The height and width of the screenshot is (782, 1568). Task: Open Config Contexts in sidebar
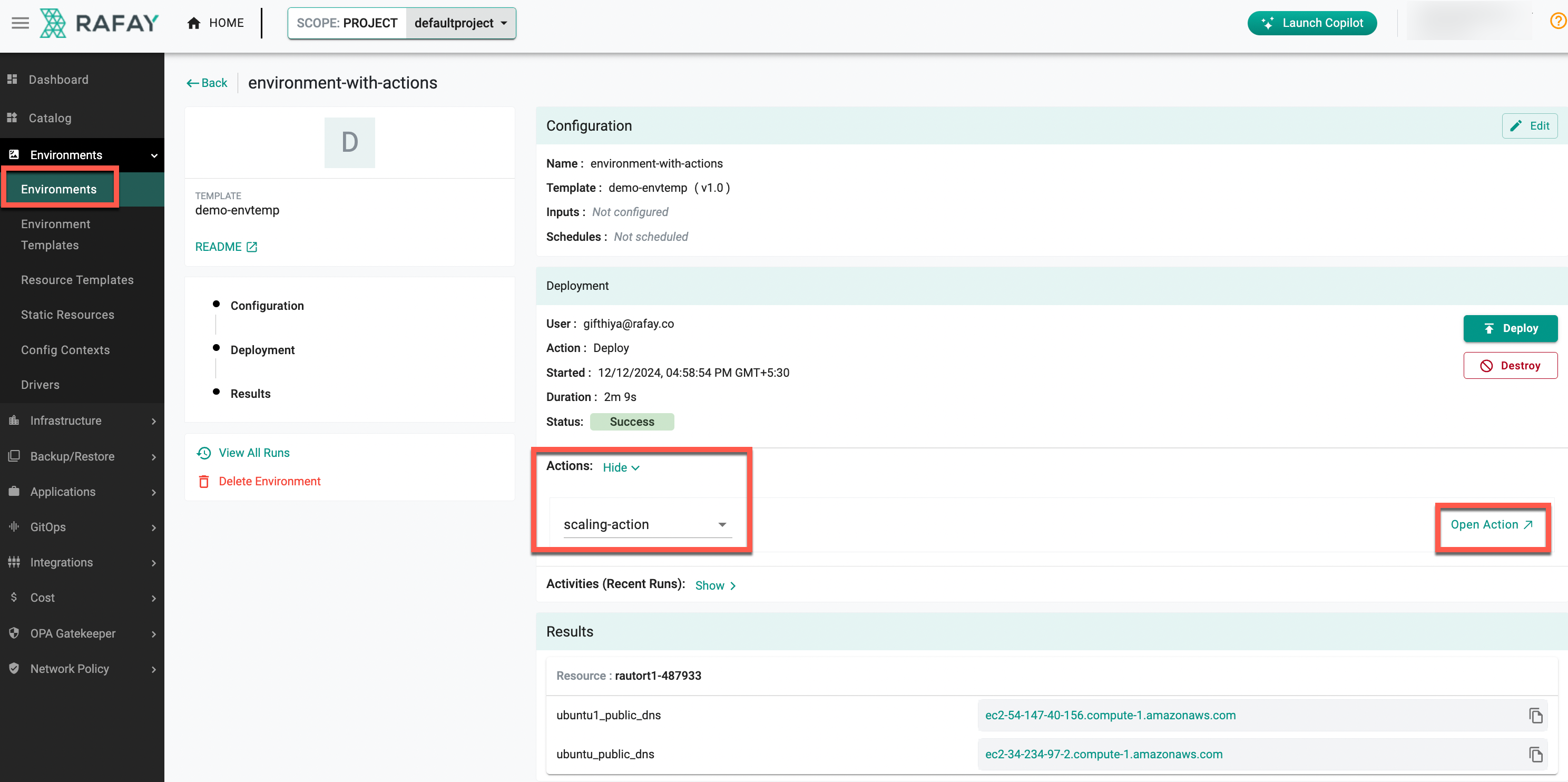click(x=65, y=350)
